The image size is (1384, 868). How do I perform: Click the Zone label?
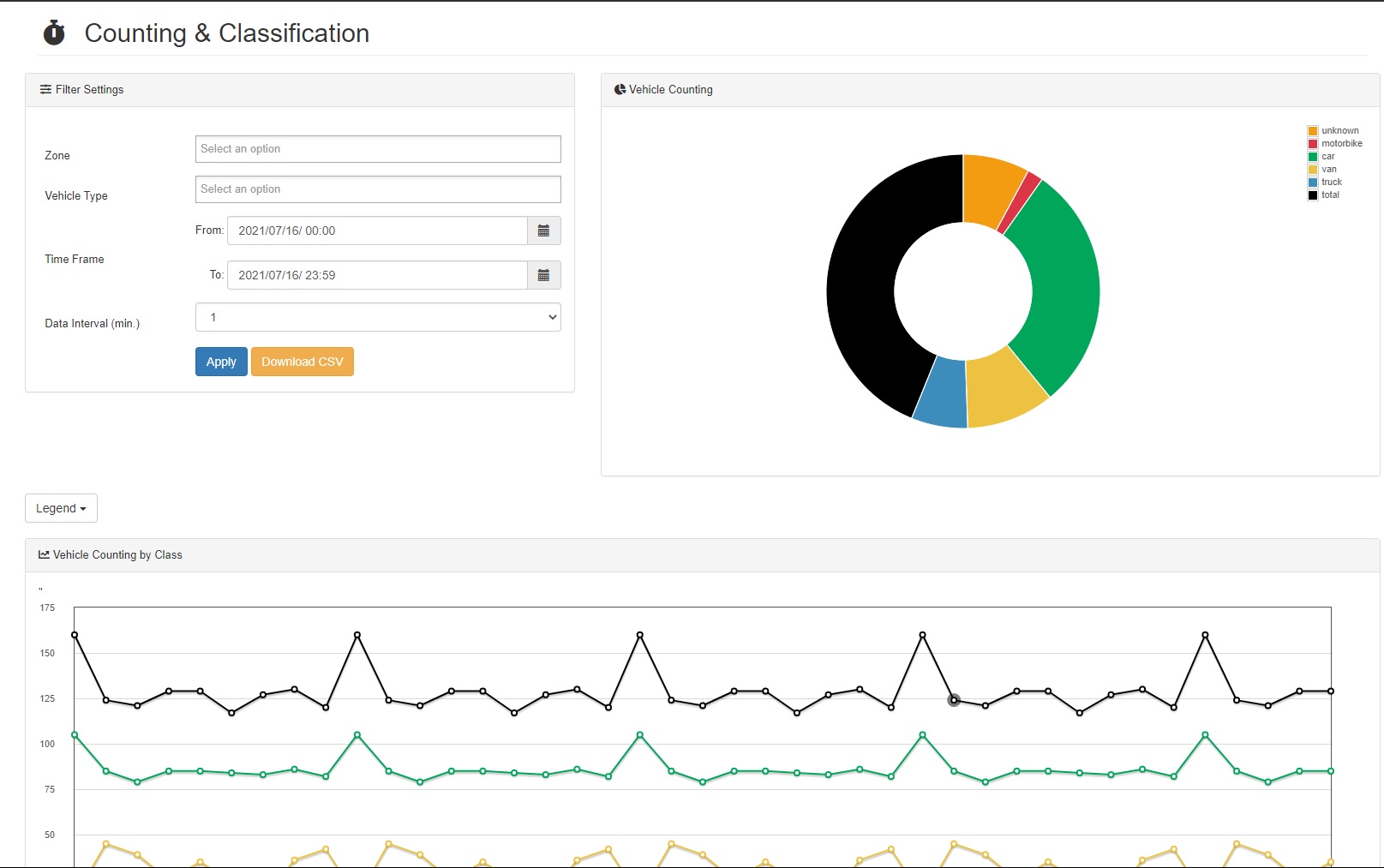[57, 155]
